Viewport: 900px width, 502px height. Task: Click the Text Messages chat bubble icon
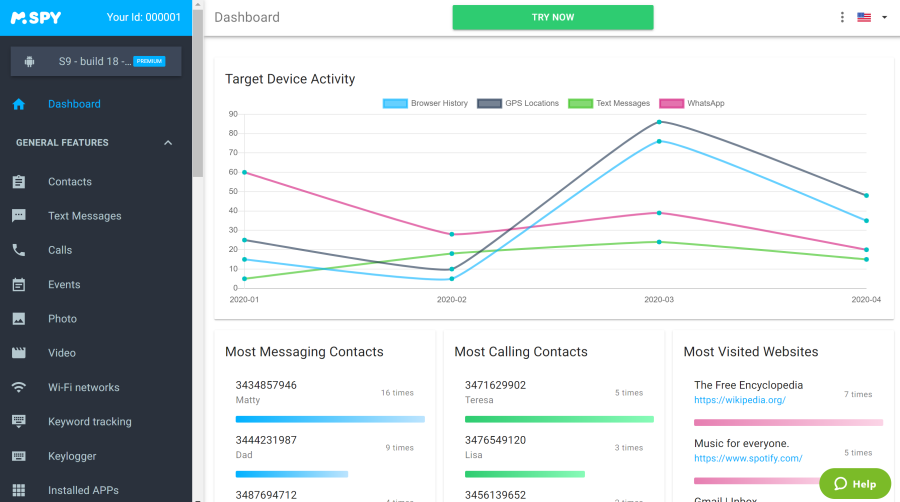coord(18,216)
